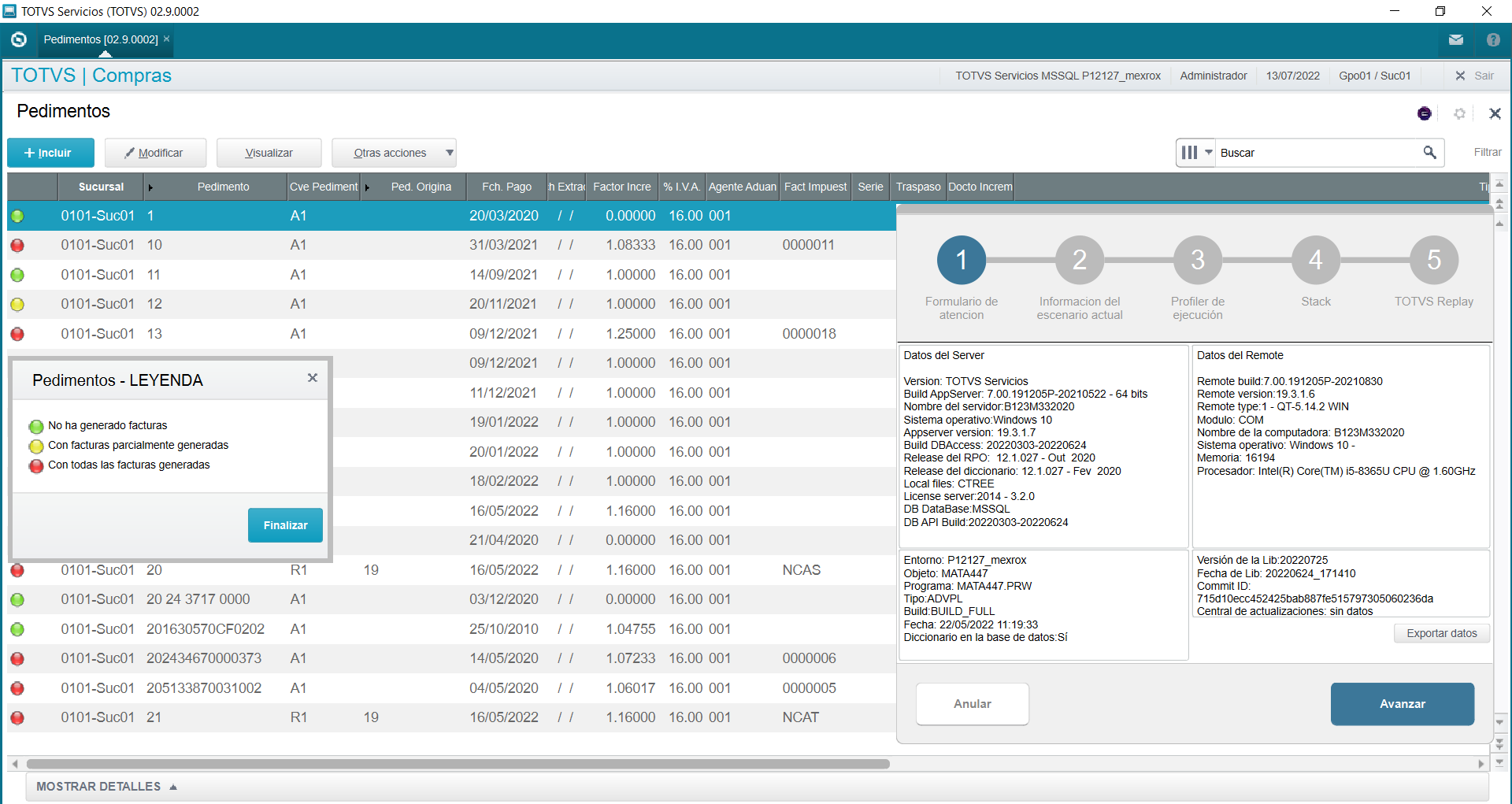1512x804 pixels.
Task: Select step 4 Stack
Action: pos(1316,260)
